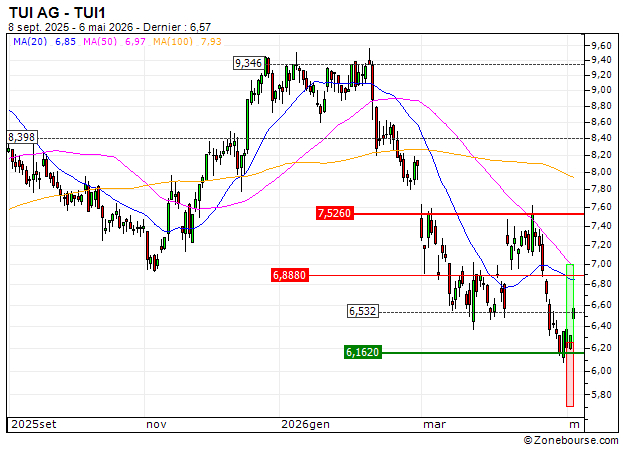Click the 8,398 price level label
625x450 pixels.
pyautogui.click(x=22, y=137)
